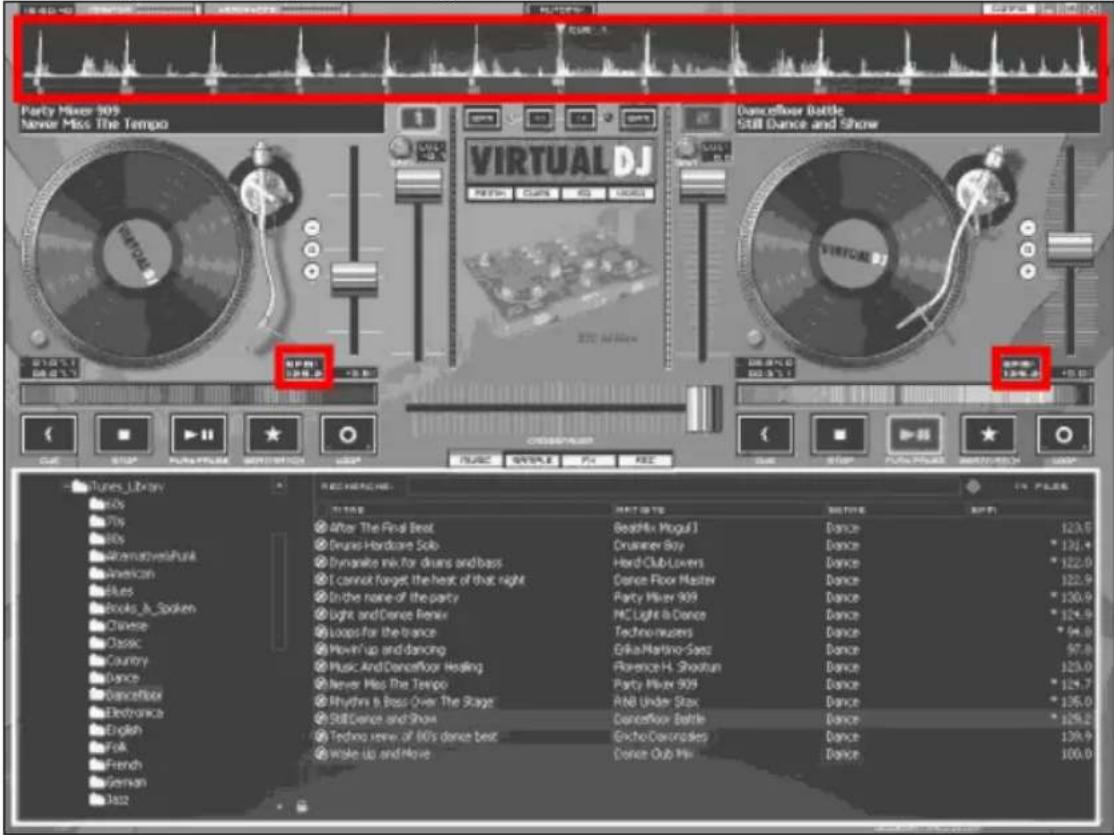Click the small folder icon below folder list

[302, 807]
